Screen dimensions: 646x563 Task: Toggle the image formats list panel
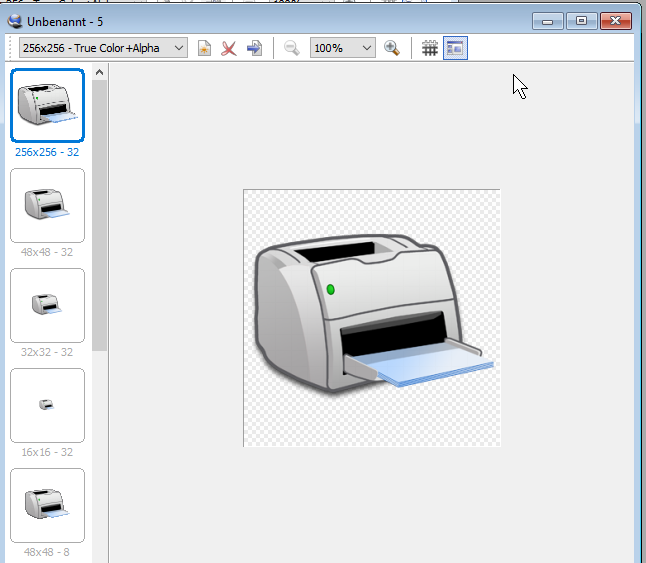click(455, 48)
